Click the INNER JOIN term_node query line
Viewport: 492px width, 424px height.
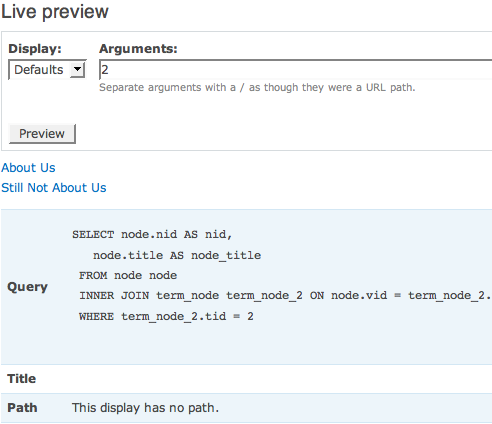click(x=285, y=296)
